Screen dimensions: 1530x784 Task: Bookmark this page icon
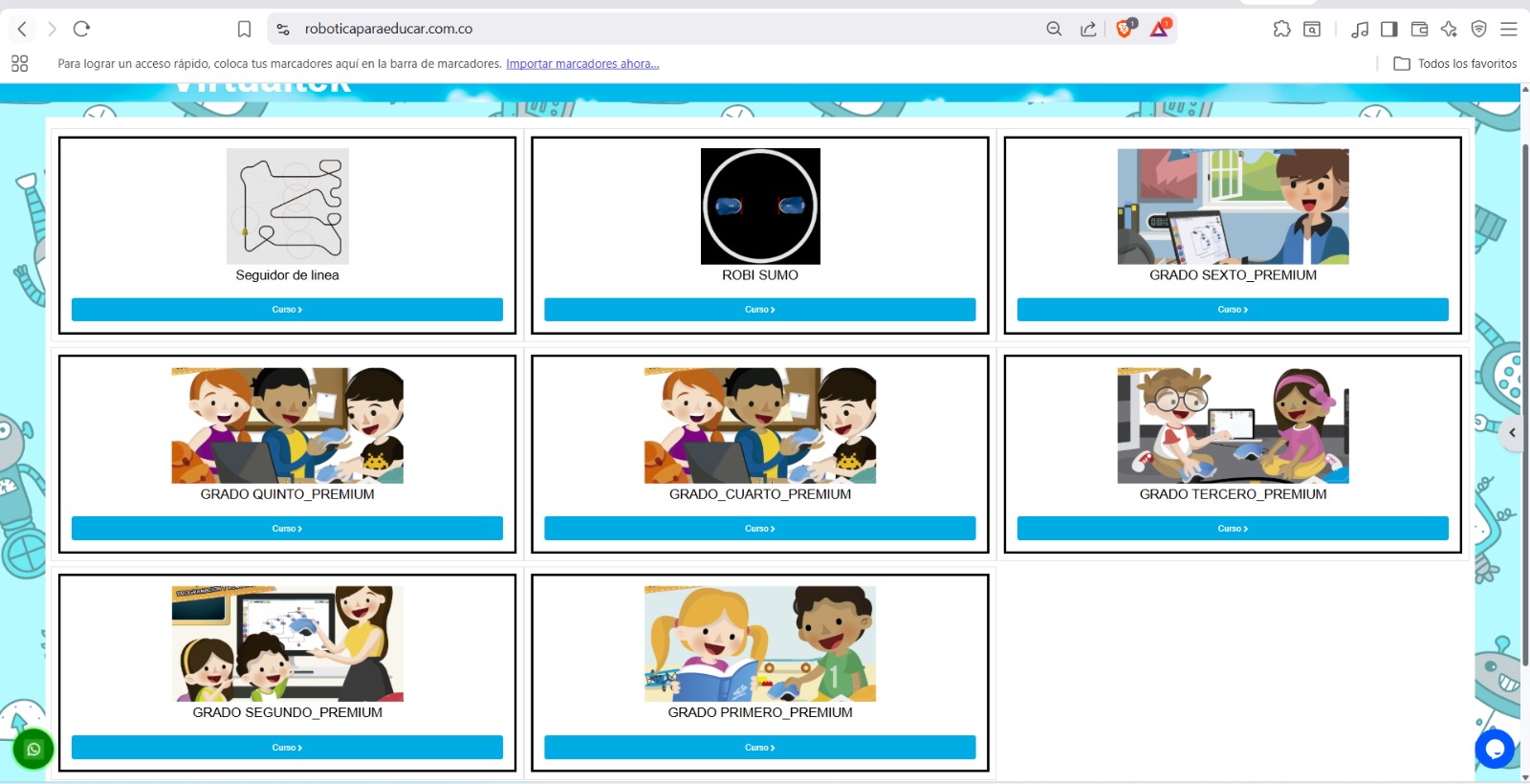coord(244,29)
